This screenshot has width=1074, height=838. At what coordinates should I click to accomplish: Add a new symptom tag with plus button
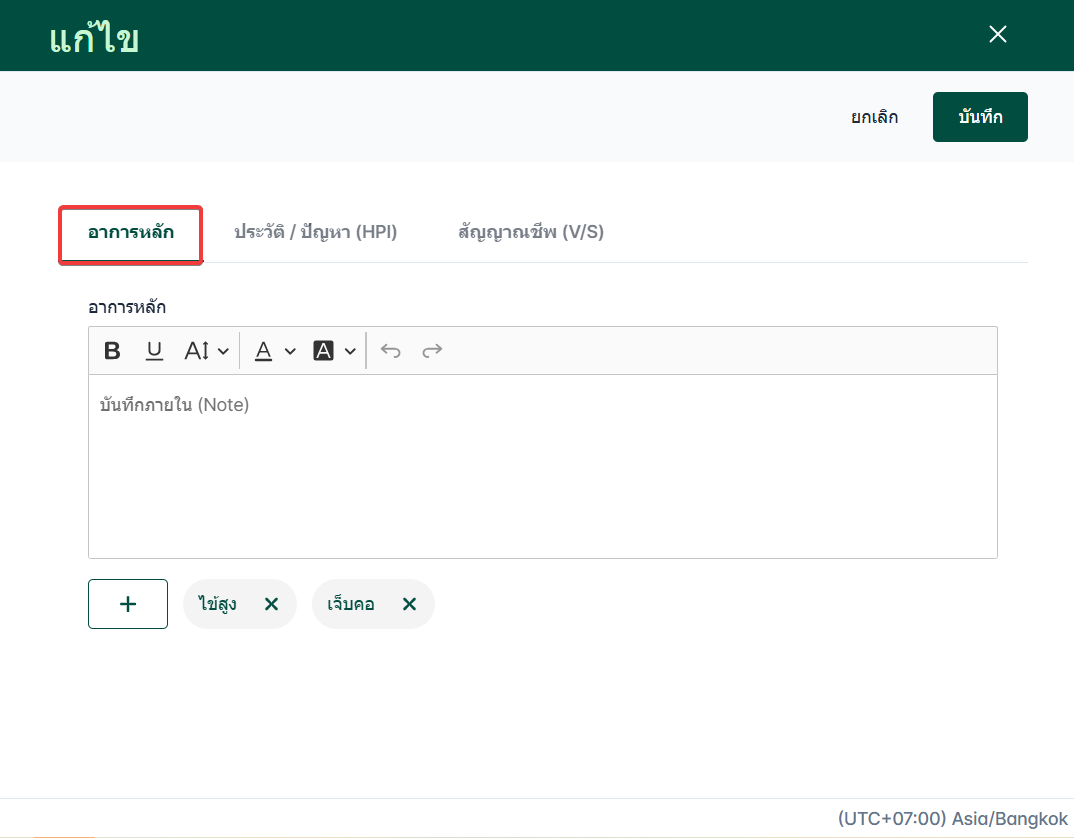tap(128, 604)
